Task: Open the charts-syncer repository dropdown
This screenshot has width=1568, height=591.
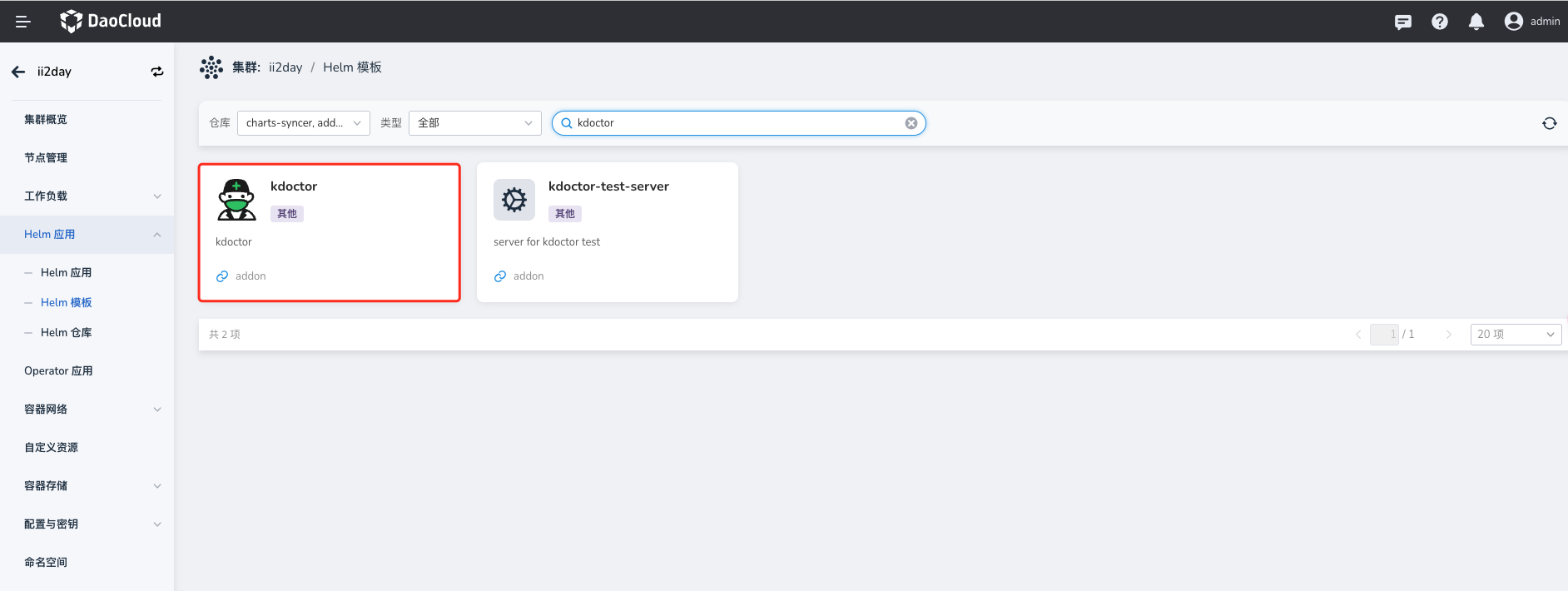Action: (x=303, y=123)
